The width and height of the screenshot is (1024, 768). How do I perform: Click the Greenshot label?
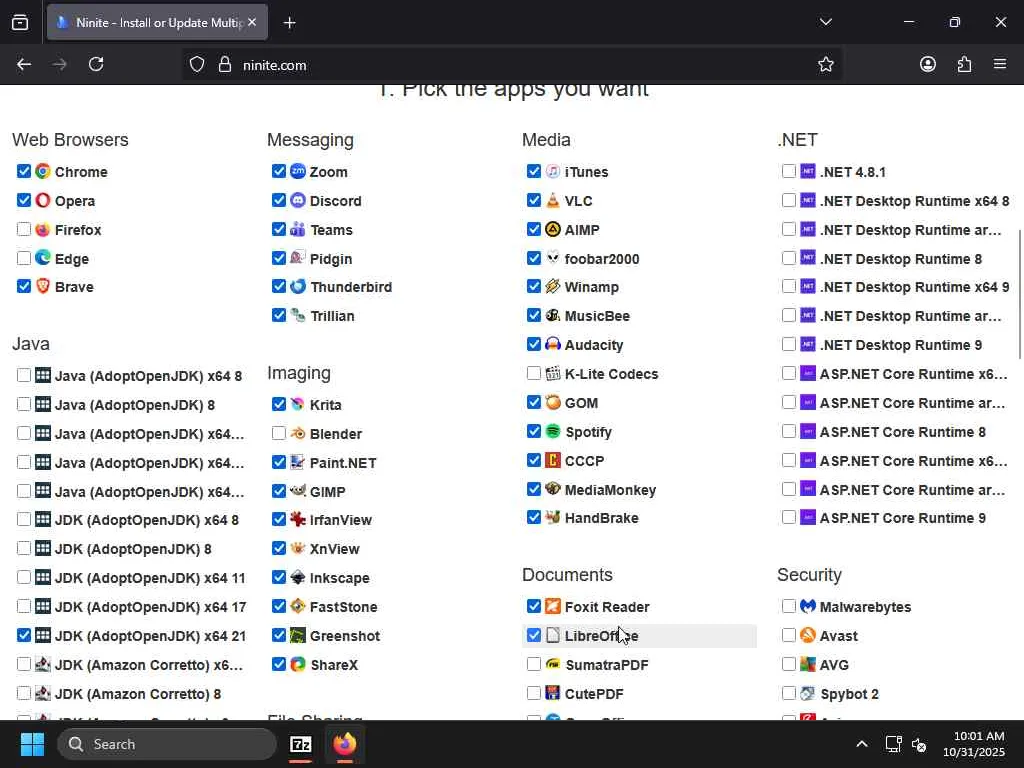[x=345, y=635]
